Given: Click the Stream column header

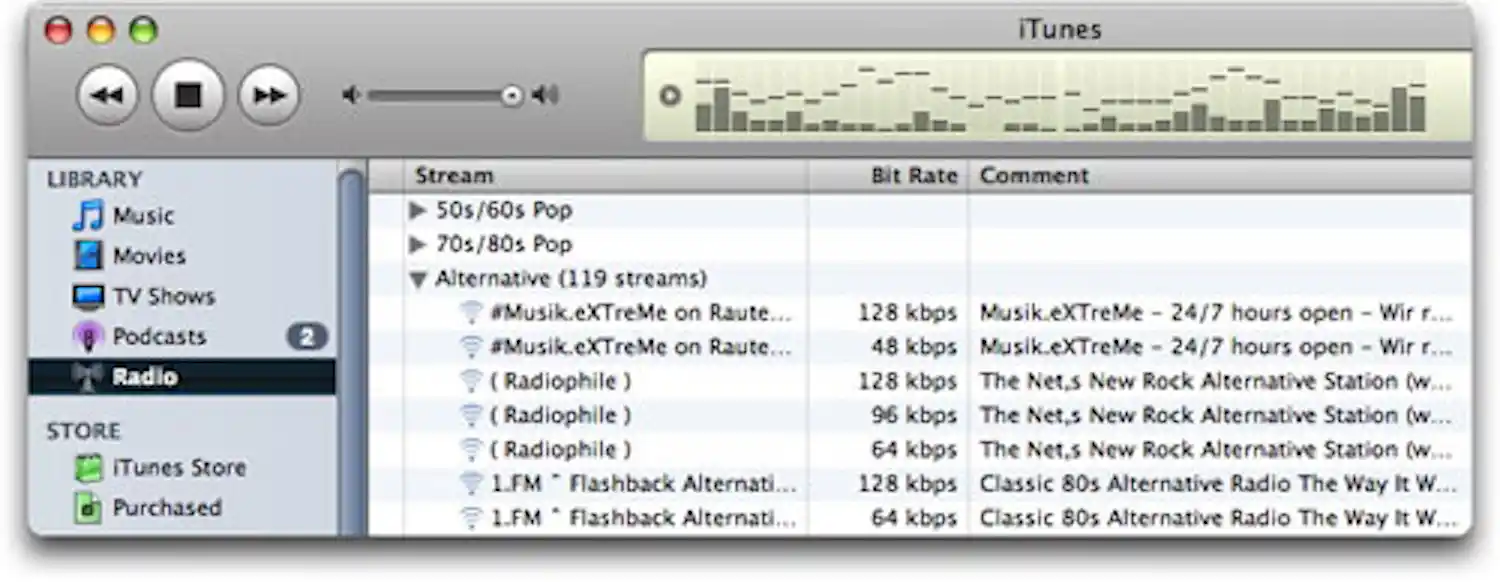Looking at the screenshot, I should pos(455,175).
